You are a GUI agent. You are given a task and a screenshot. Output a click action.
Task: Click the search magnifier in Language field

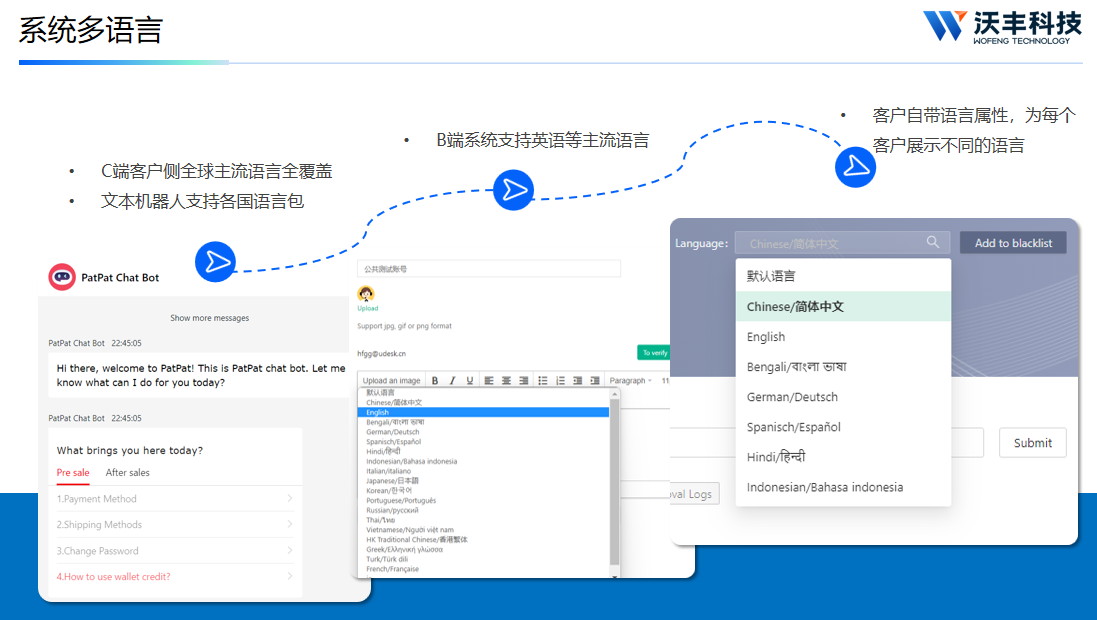tap(932, 243)
